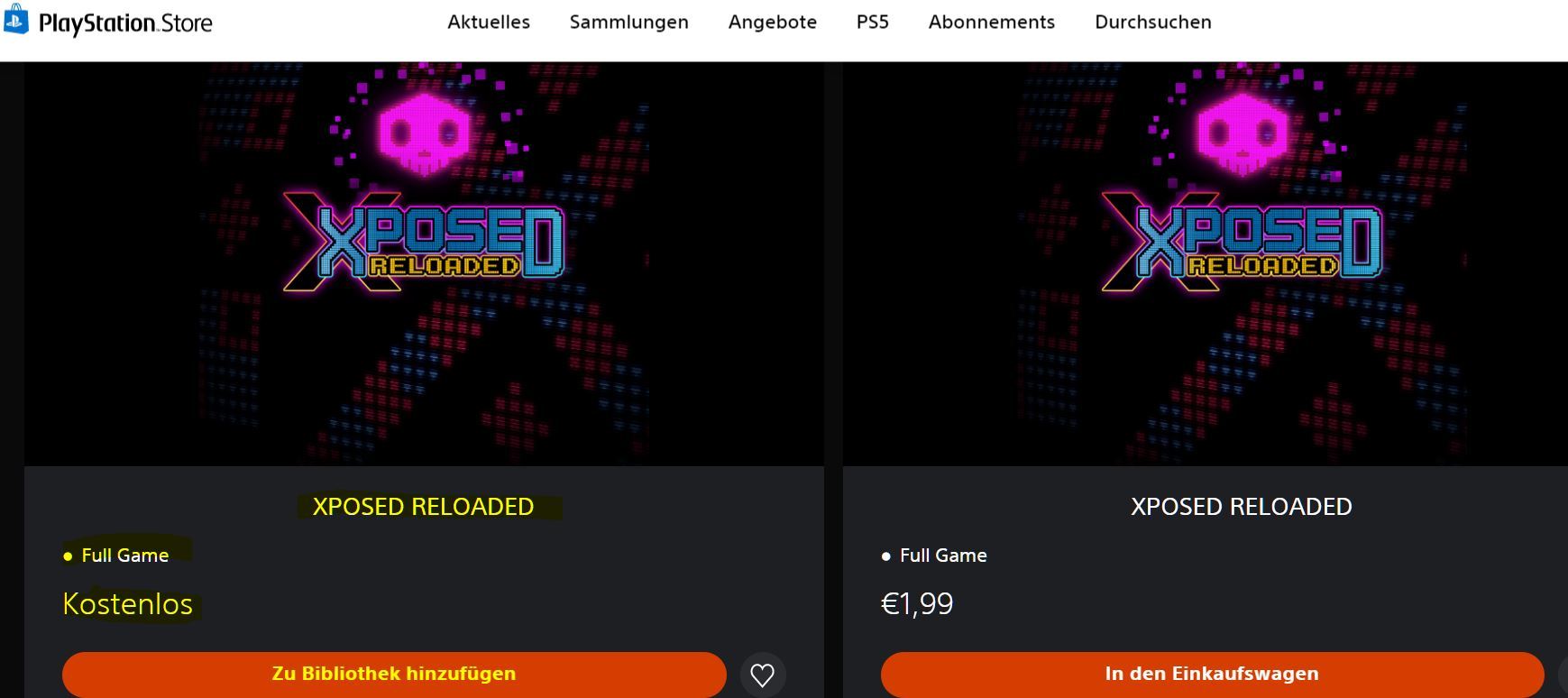Click the In den Einkaufswagen button
The height and width of the screenshot is (698, 1568).
(1212, 675)
